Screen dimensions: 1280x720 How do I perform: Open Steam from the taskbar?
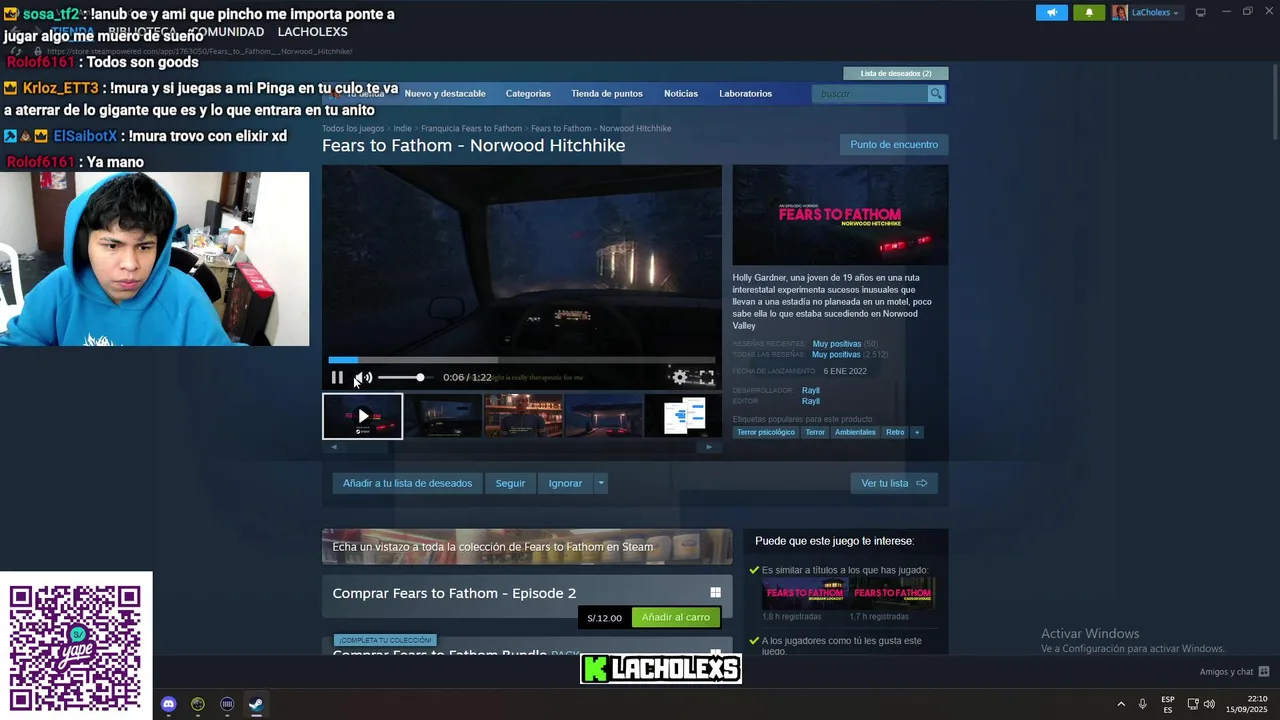pos(256,704)
